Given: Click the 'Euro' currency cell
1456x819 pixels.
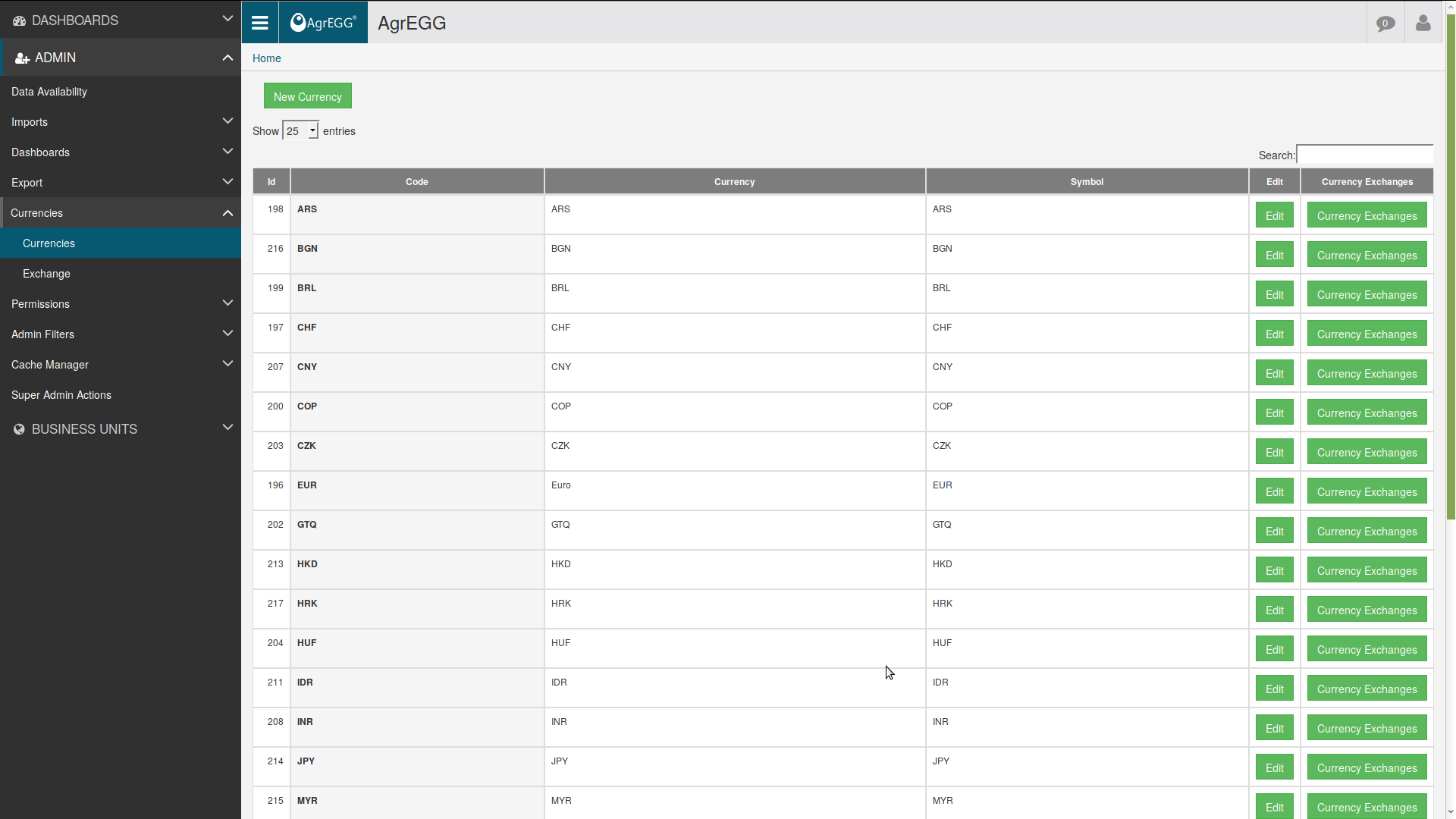Looking at the screenshot, I should point(735,491).
